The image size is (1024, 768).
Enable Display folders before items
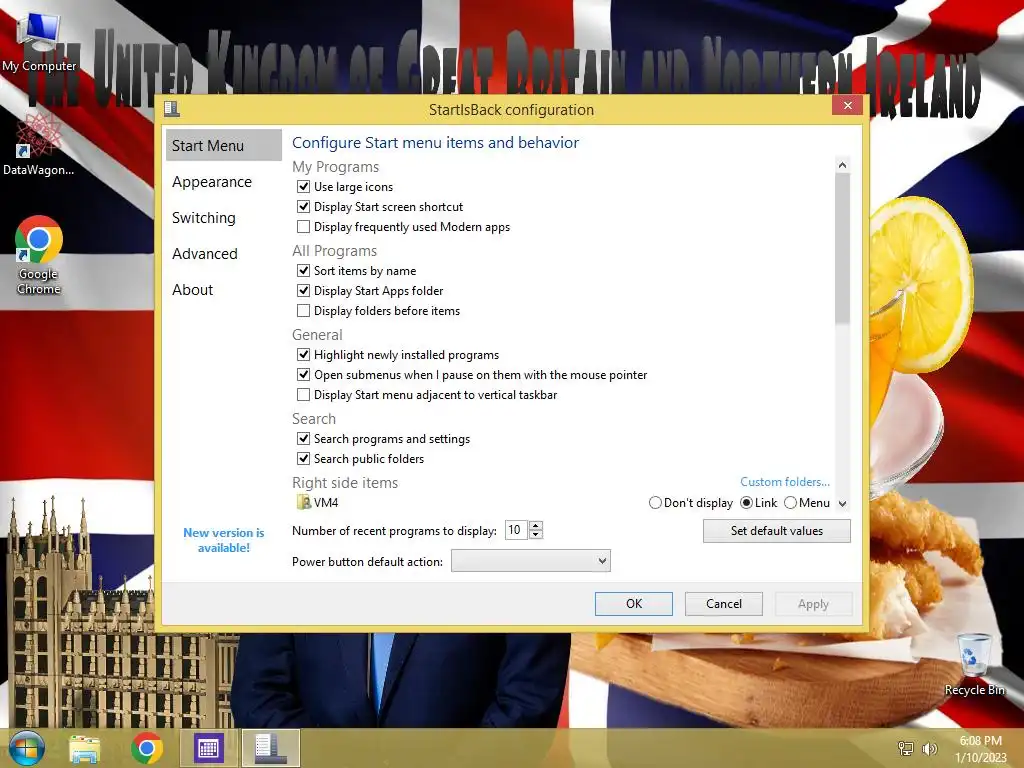click(x=303, y=310)
